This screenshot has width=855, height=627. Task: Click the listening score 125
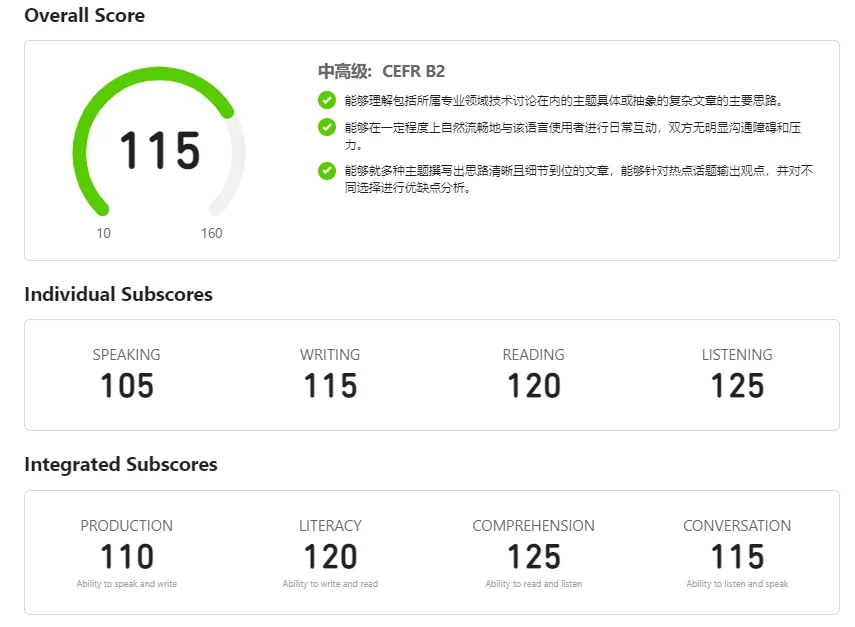point(737,386)
